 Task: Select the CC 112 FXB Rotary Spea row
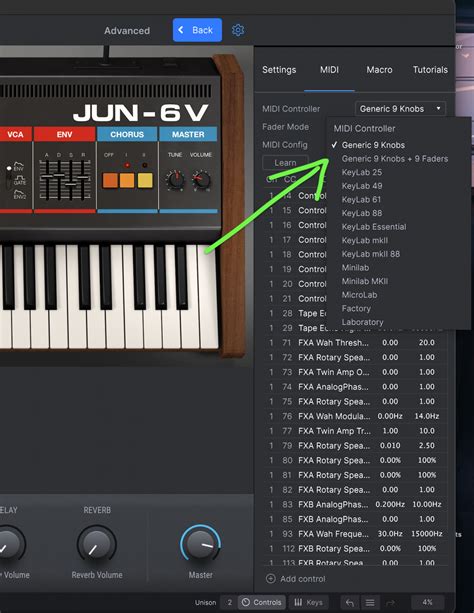pos(355,549)
